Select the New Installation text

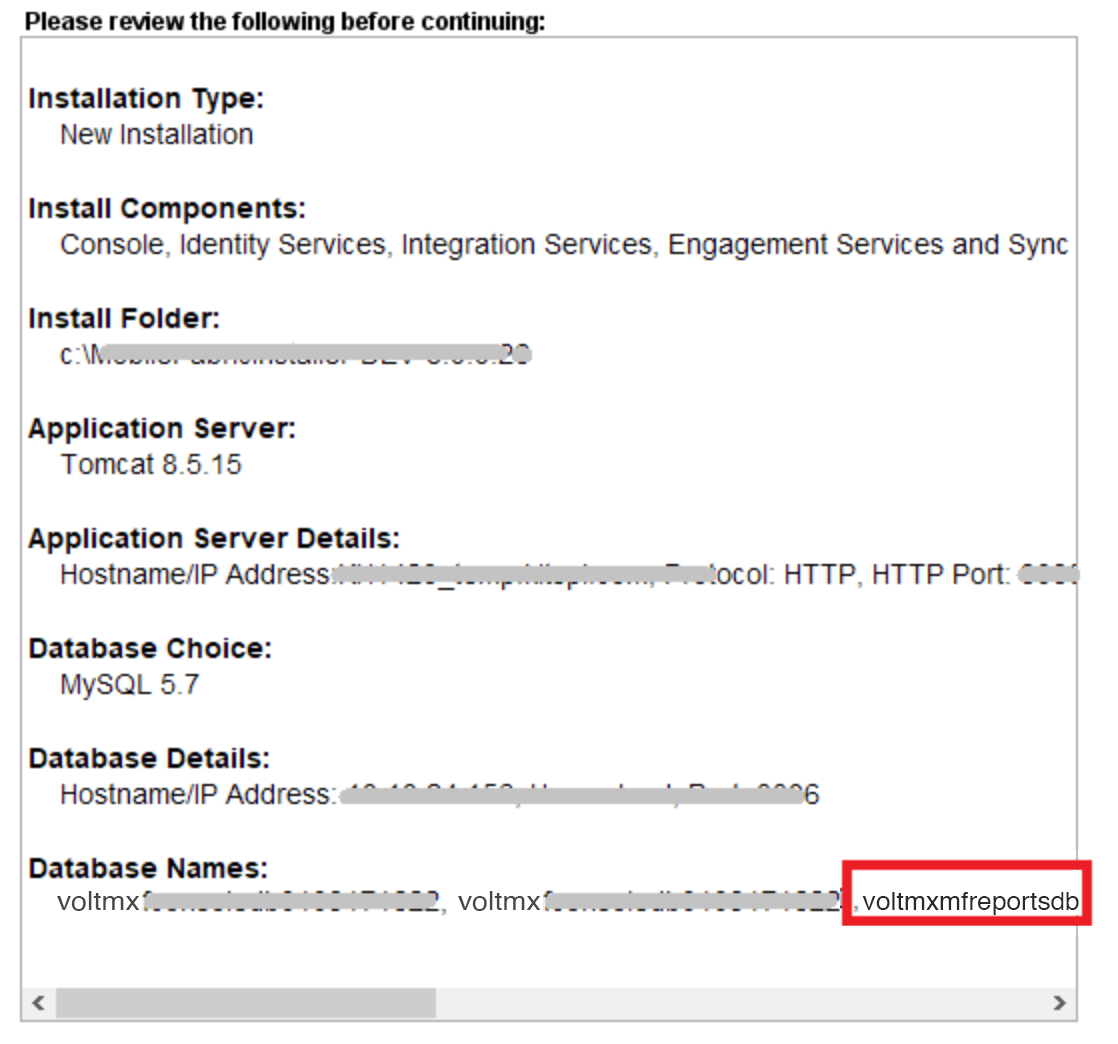[x=156, y=134]
